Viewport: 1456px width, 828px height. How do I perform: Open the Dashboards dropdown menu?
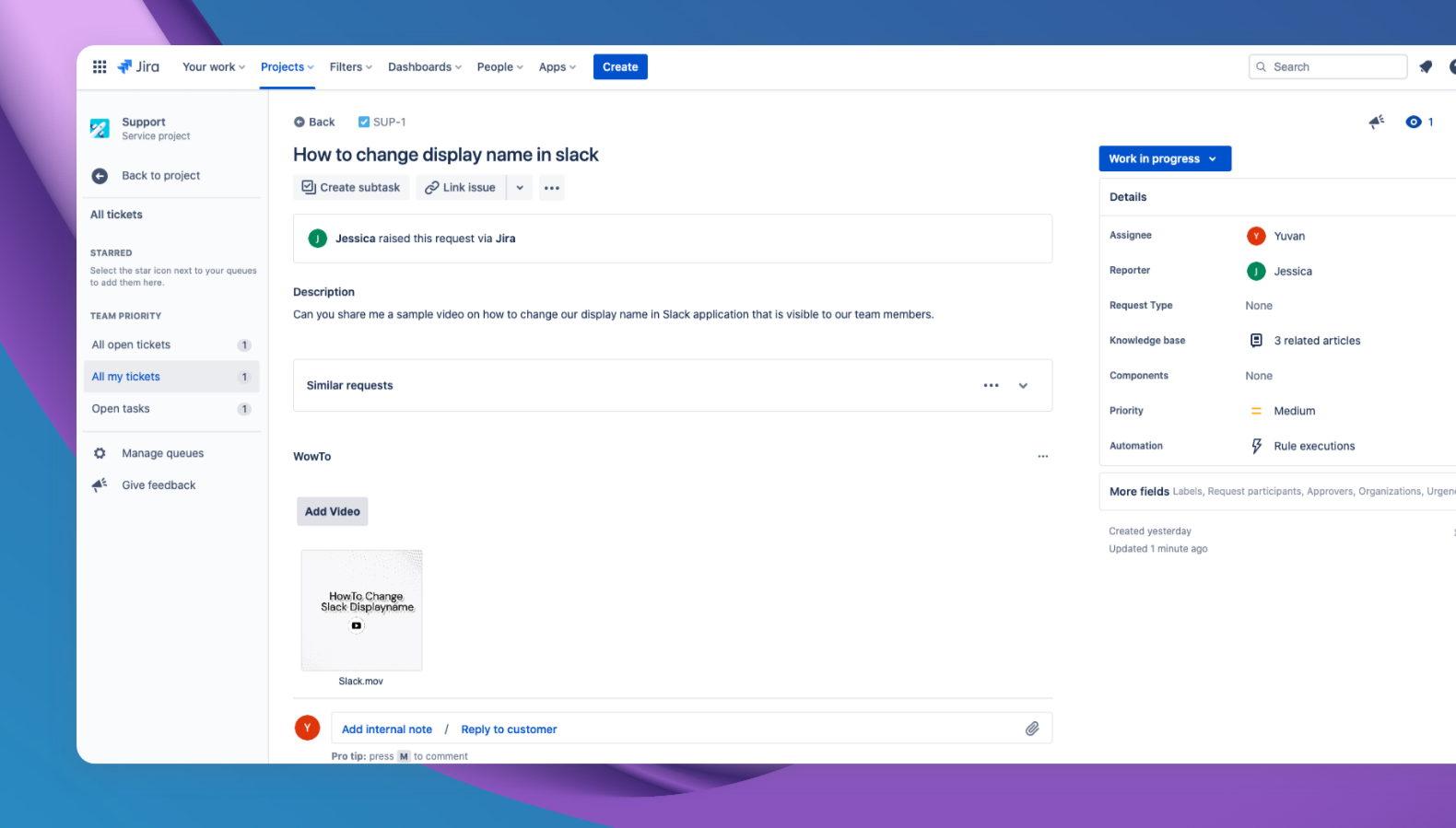click(425, 67)
